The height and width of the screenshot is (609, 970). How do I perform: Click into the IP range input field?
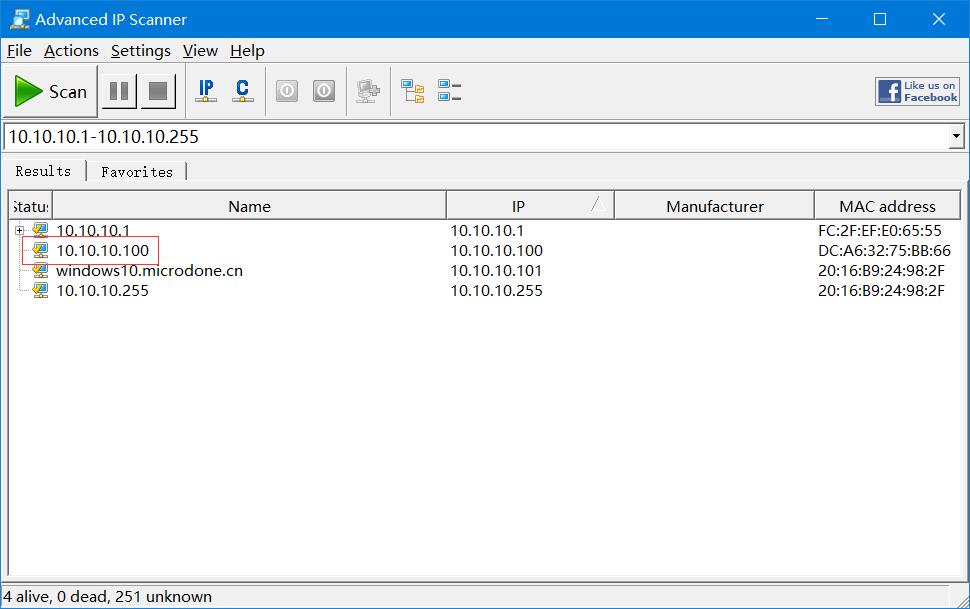tap(476, 137)
